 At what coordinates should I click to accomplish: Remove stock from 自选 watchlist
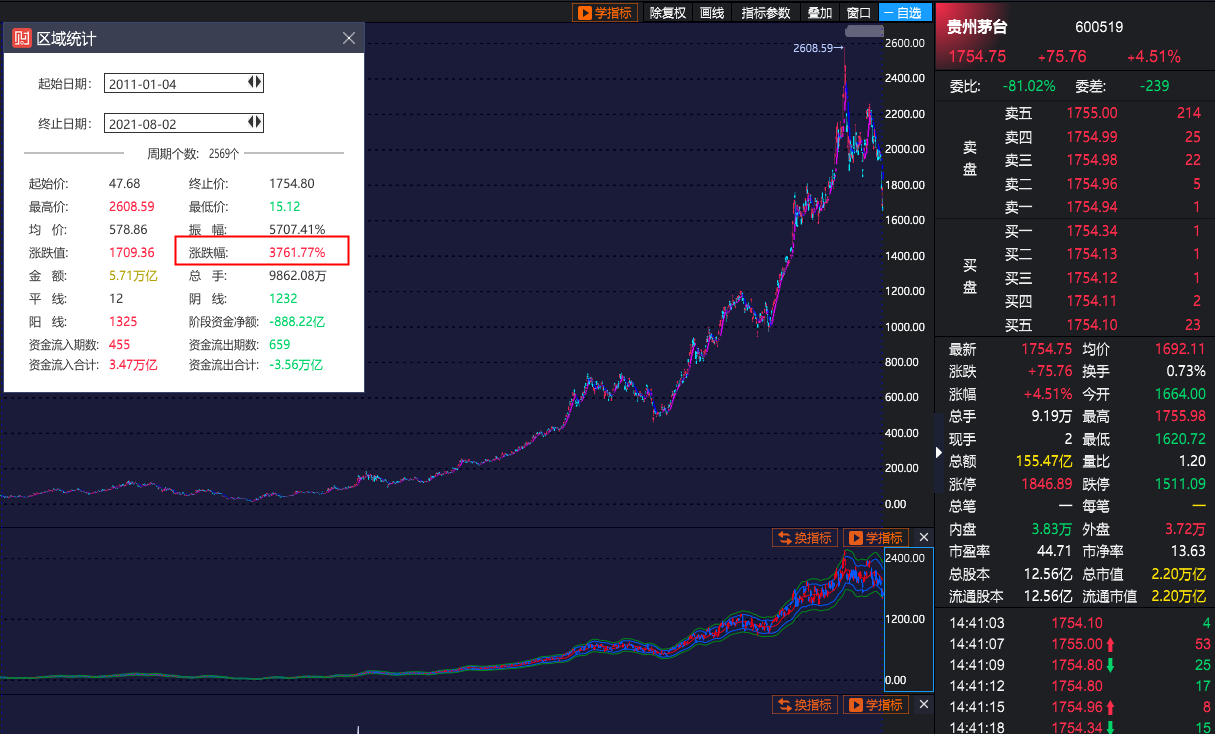[905, 12]
